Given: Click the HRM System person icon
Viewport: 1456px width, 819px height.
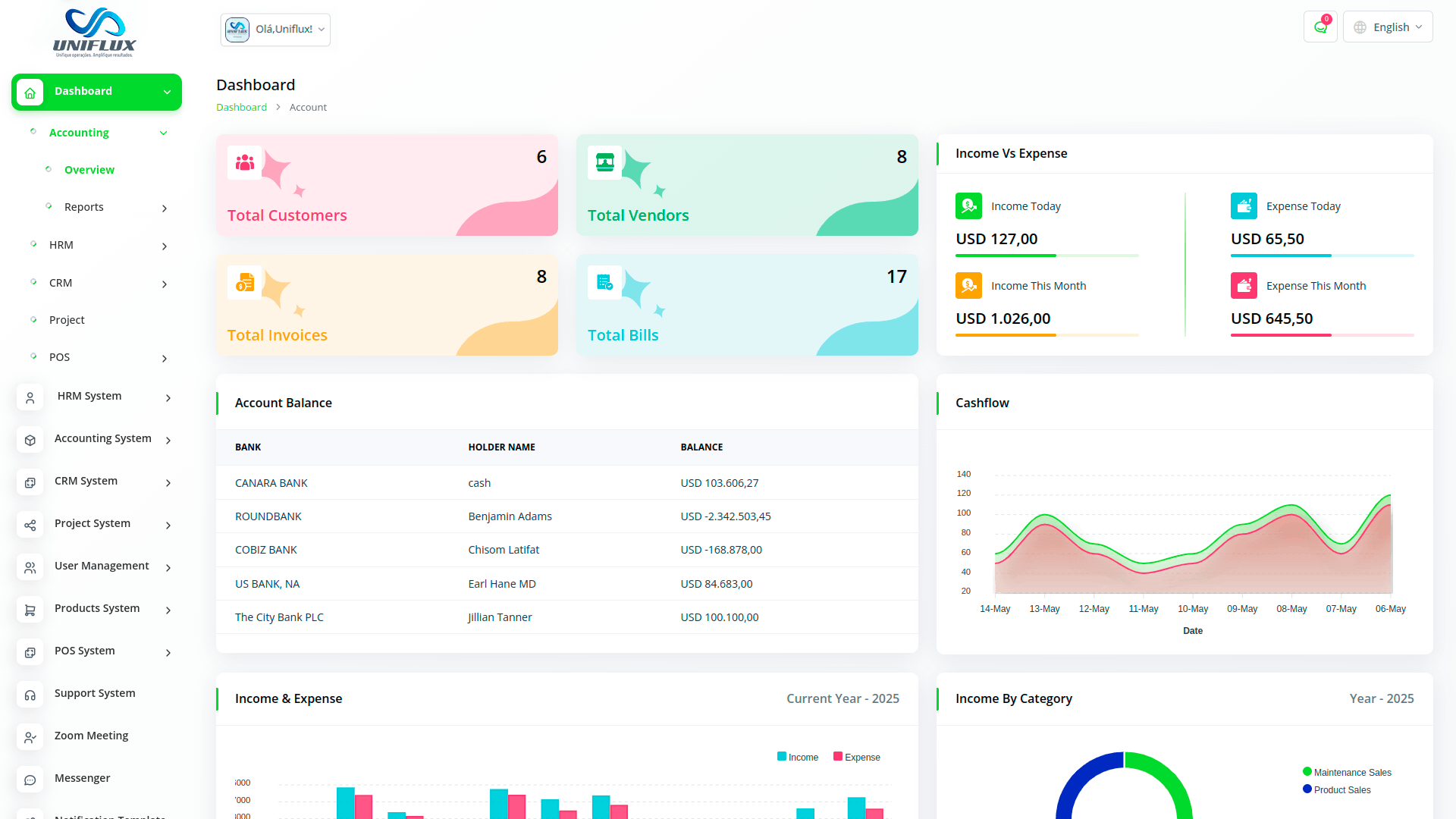Looking at the screenshot, I should click(x=30, y=397).
